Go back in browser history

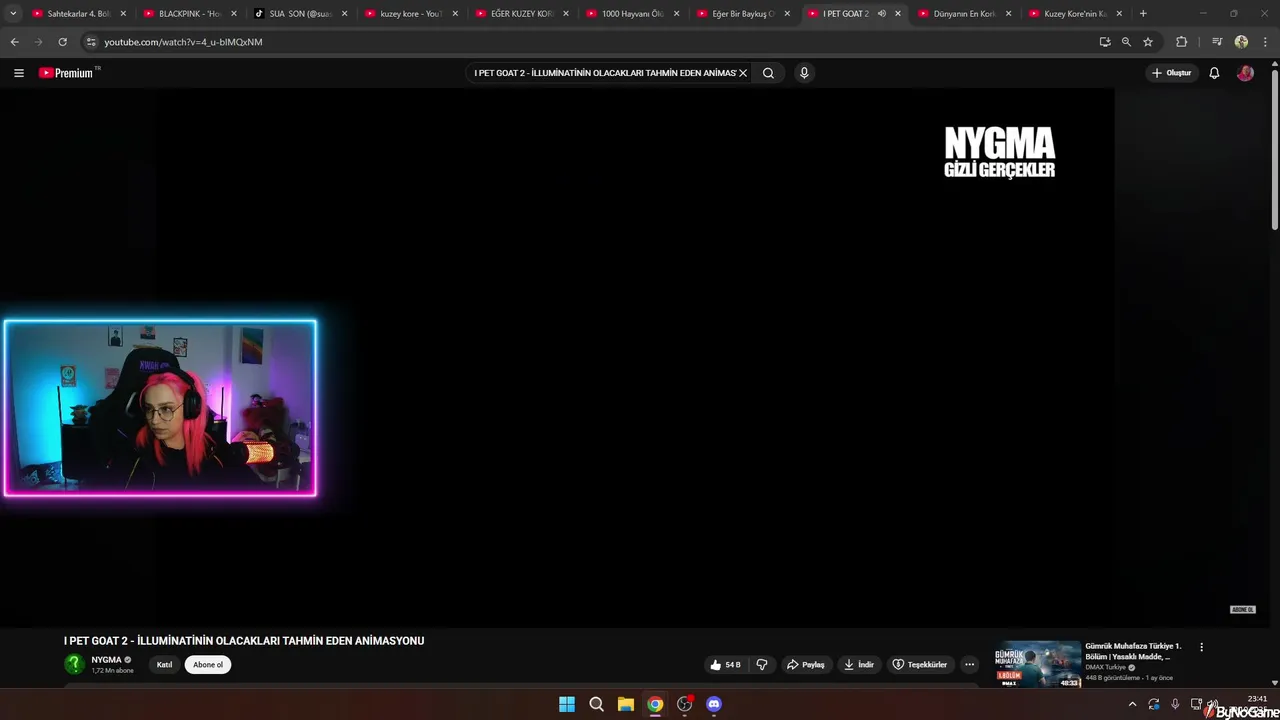click(15, 42)
